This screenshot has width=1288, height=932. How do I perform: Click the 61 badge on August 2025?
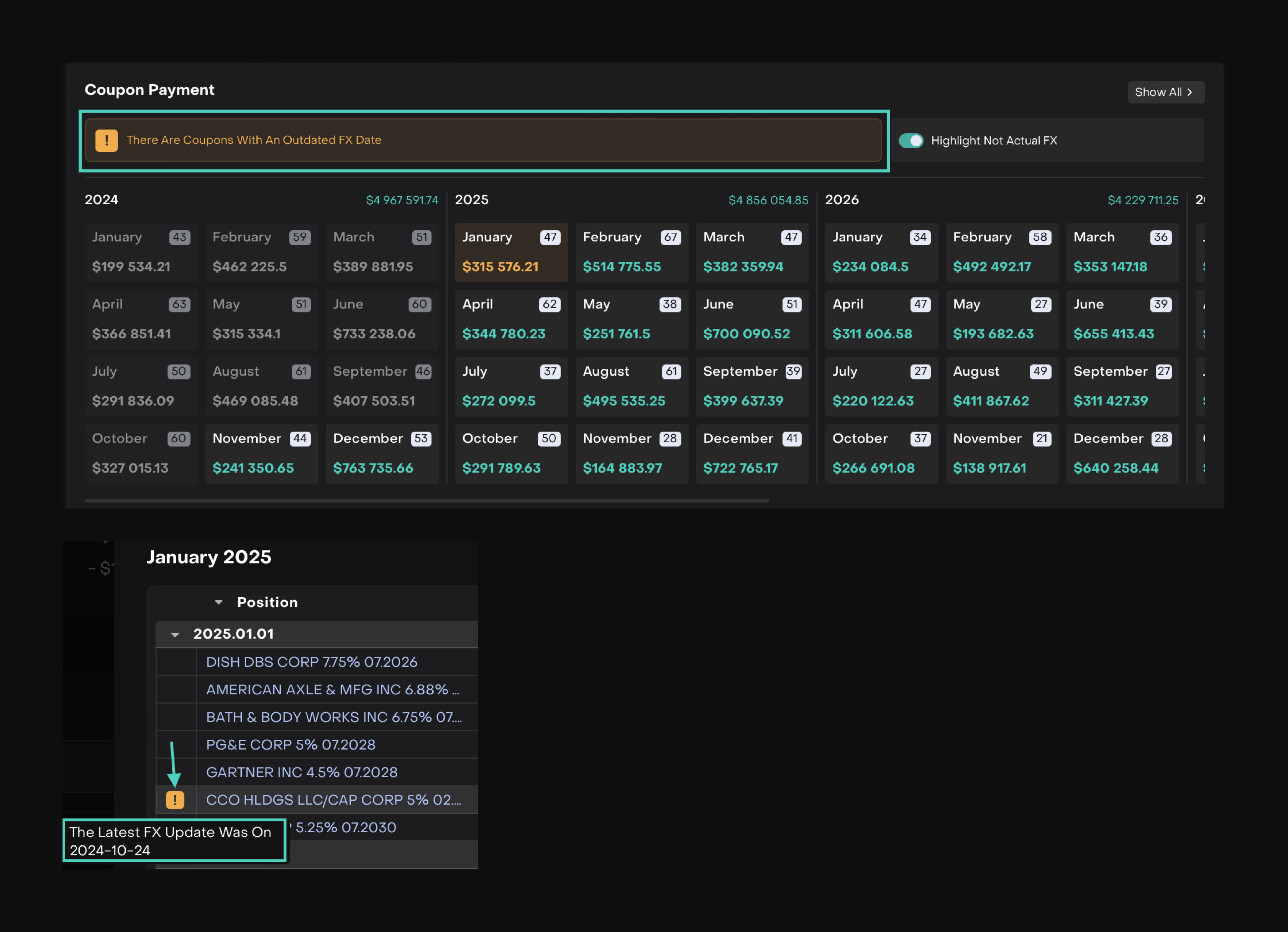[671, 371]
